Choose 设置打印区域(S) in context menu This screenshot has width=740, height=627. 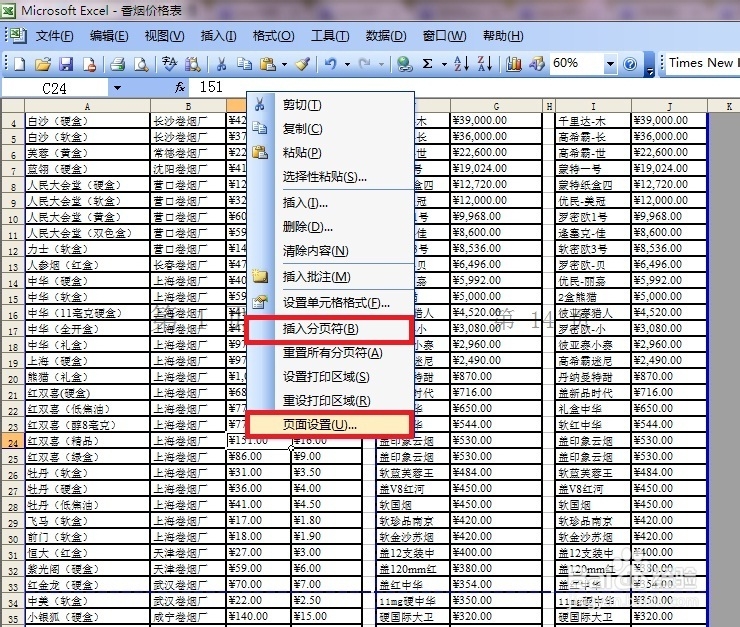[330, 377]
